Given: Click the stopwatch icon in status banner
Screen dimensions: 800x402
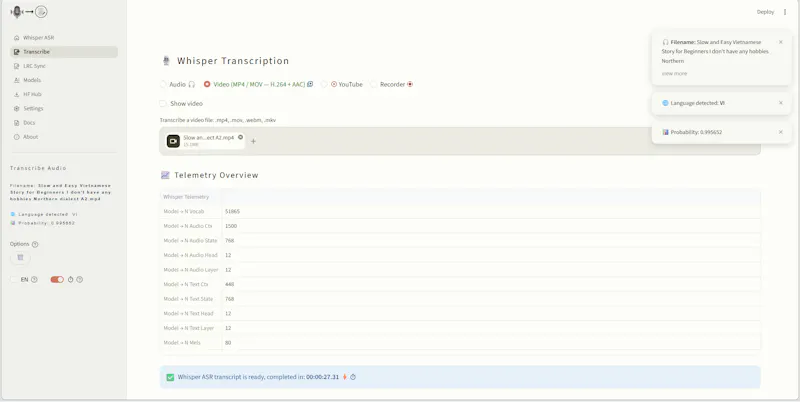Looking at the screenshot, I should (353, 377).
